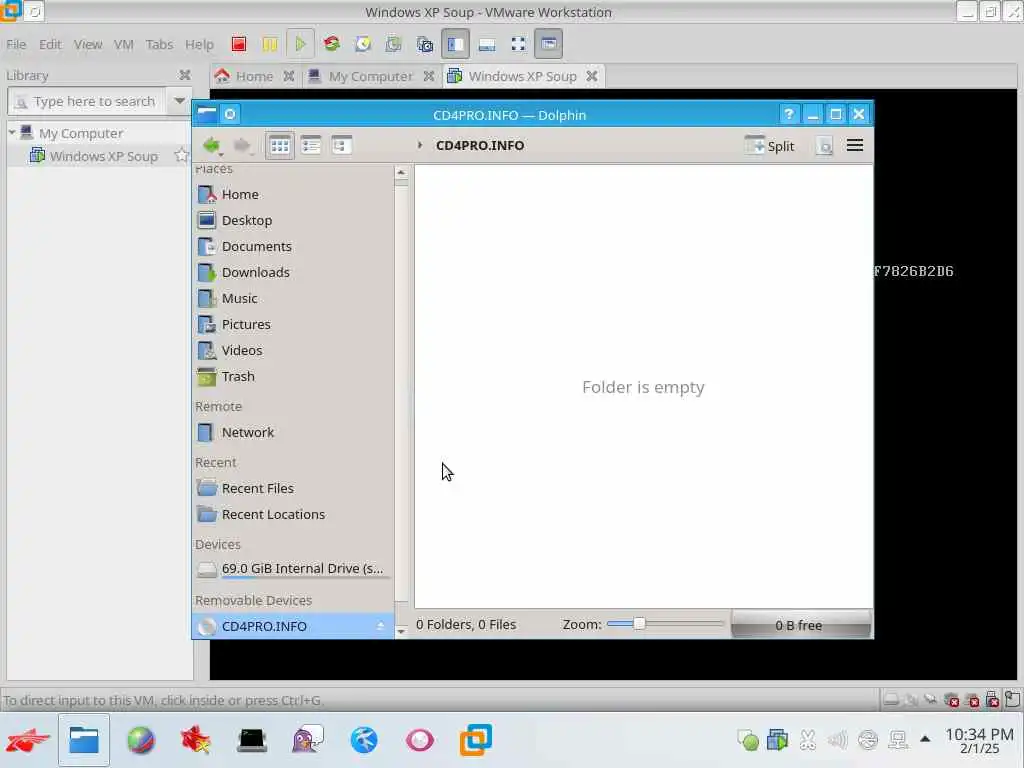Click the VMware Workstation taskbar icon
The height and width of the screenshot is (768, 1024).
coord(475,740)
